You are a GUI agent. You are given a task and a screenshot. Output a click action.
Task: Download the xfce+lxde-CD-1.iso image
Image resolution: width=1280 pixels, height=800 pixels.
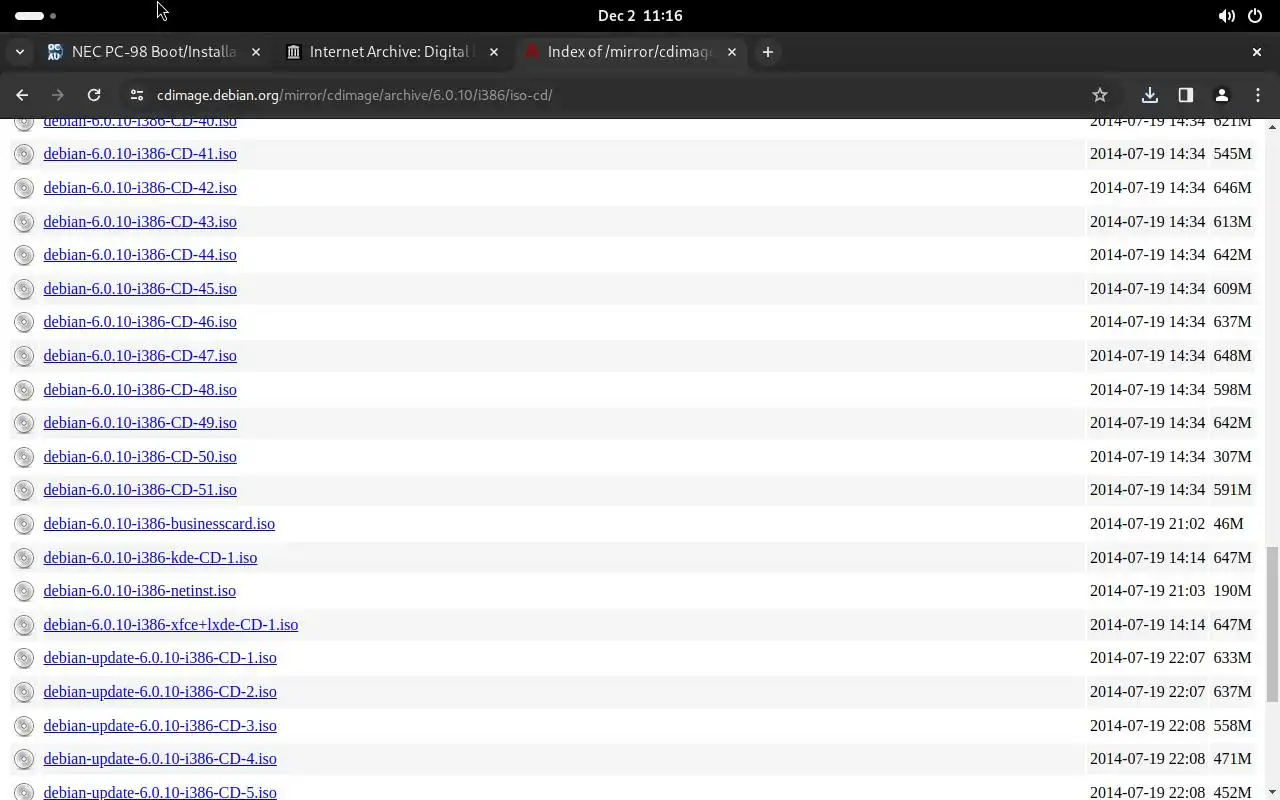tap(171, 625)
